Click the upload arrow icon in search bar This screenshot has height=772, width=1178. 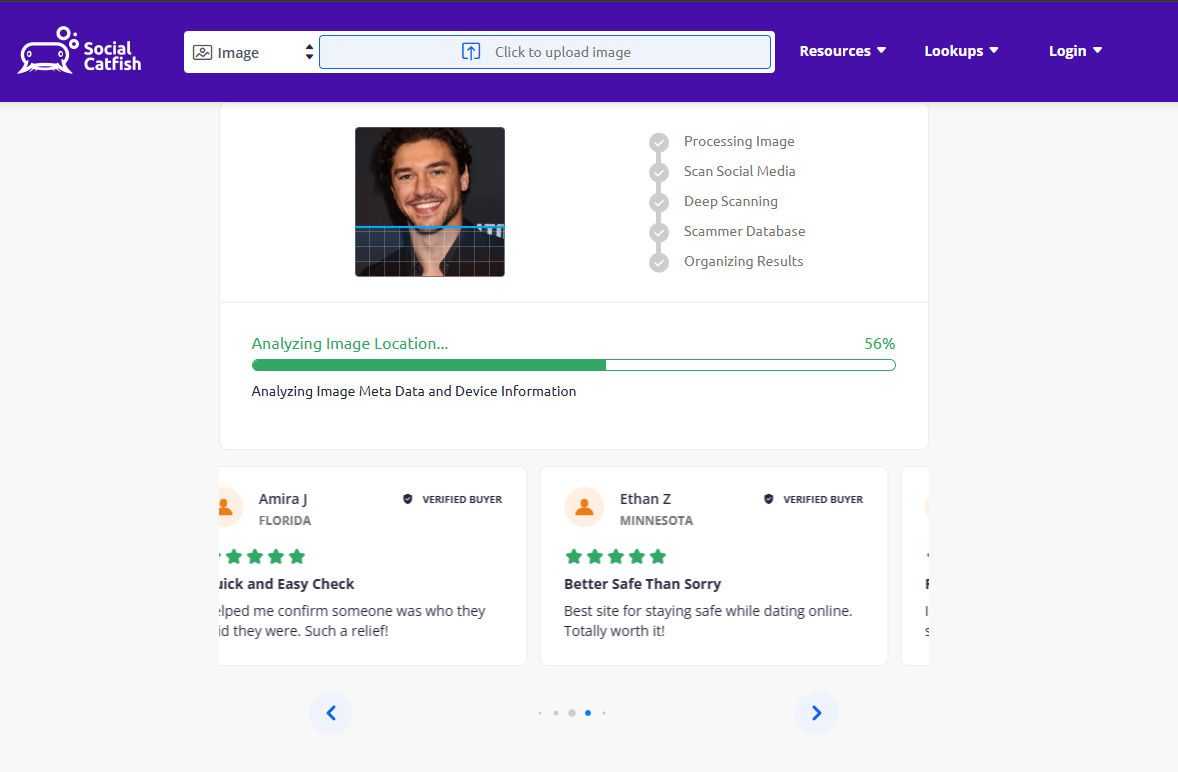click(x=471, y=52)
